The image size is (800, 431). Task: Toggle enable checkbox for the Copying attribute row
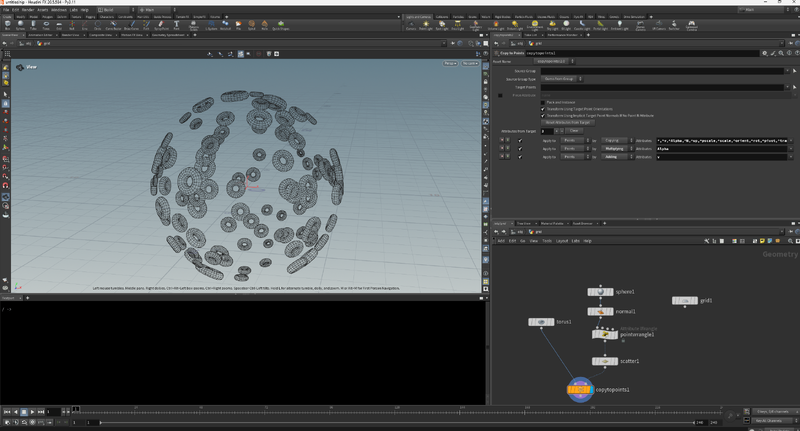pyautogui.click(x=520, y=140)
